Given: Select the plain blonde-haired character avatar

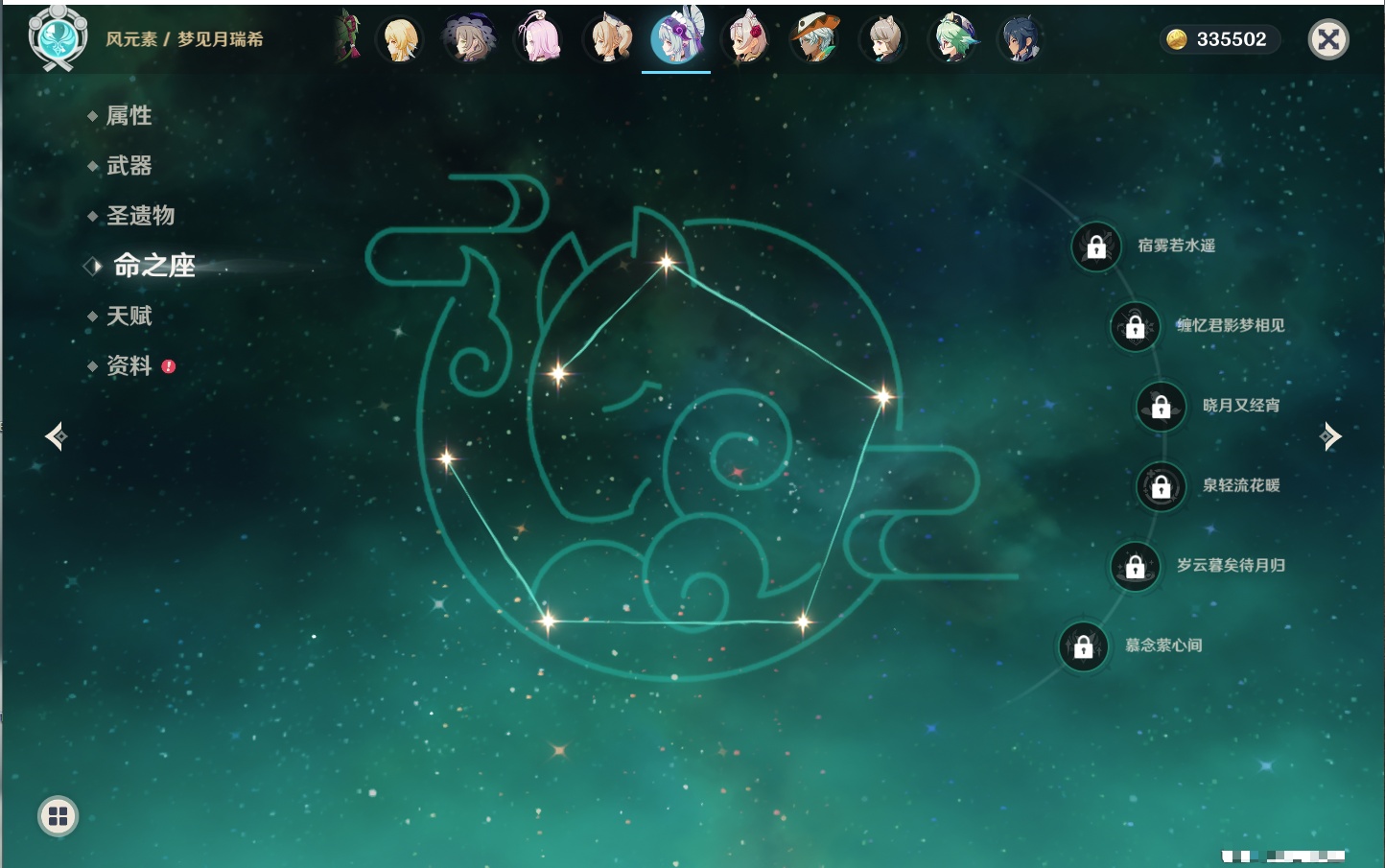Looking at the screenshot, I should pos(400,39).
